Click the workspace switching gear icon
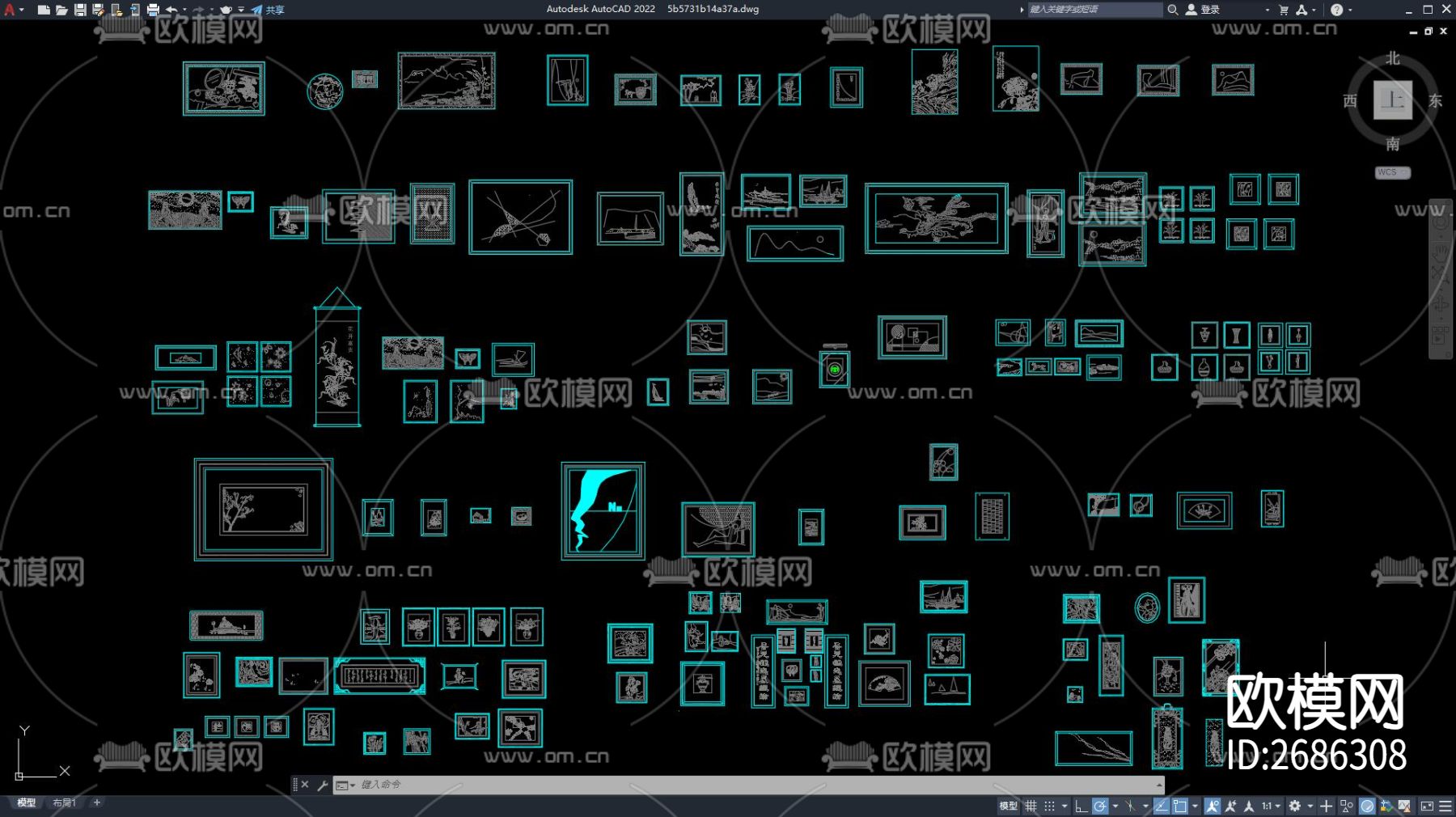This screenshot has height=817, width=1456. pos(1294,806)
